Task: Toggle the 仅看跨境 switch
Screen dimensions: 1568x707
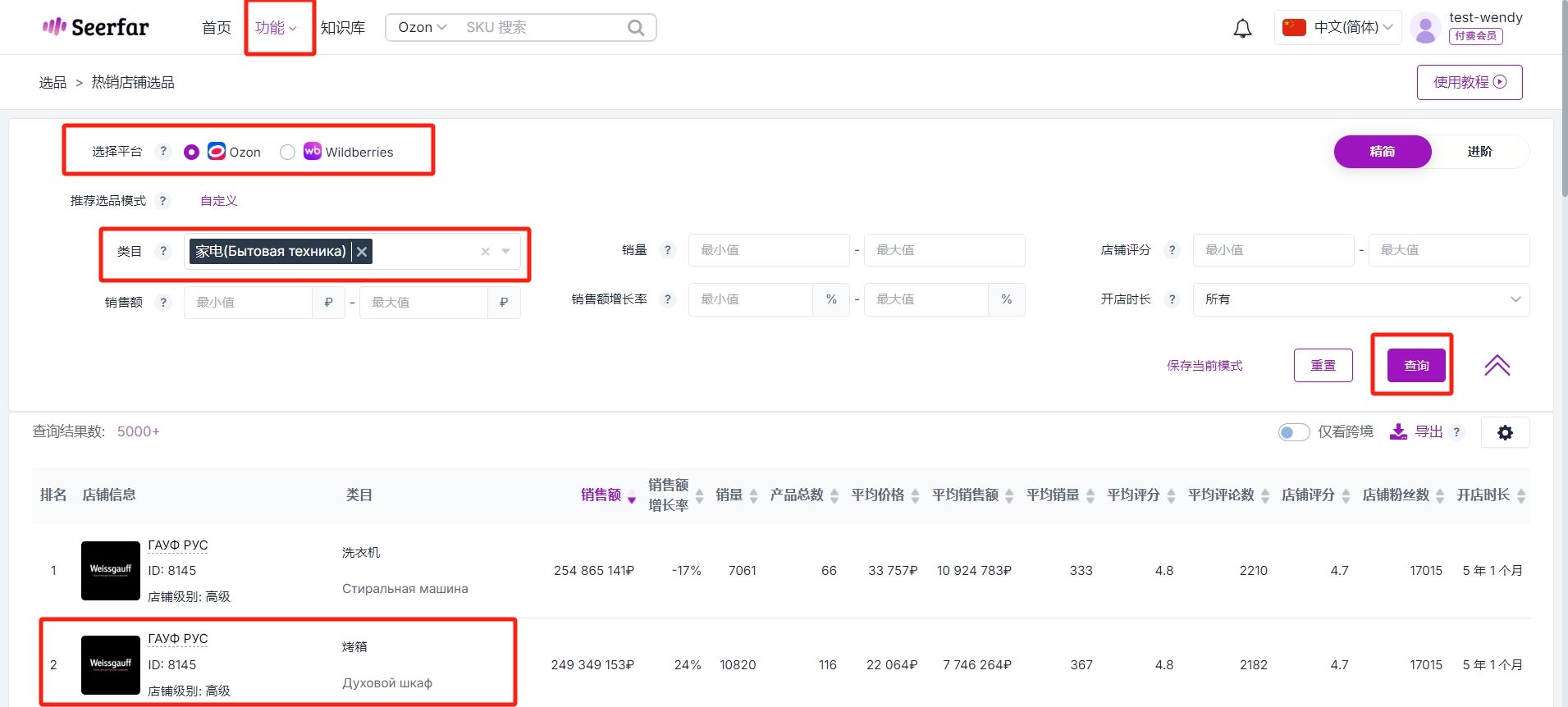Action: click(x=1294, y=432)
